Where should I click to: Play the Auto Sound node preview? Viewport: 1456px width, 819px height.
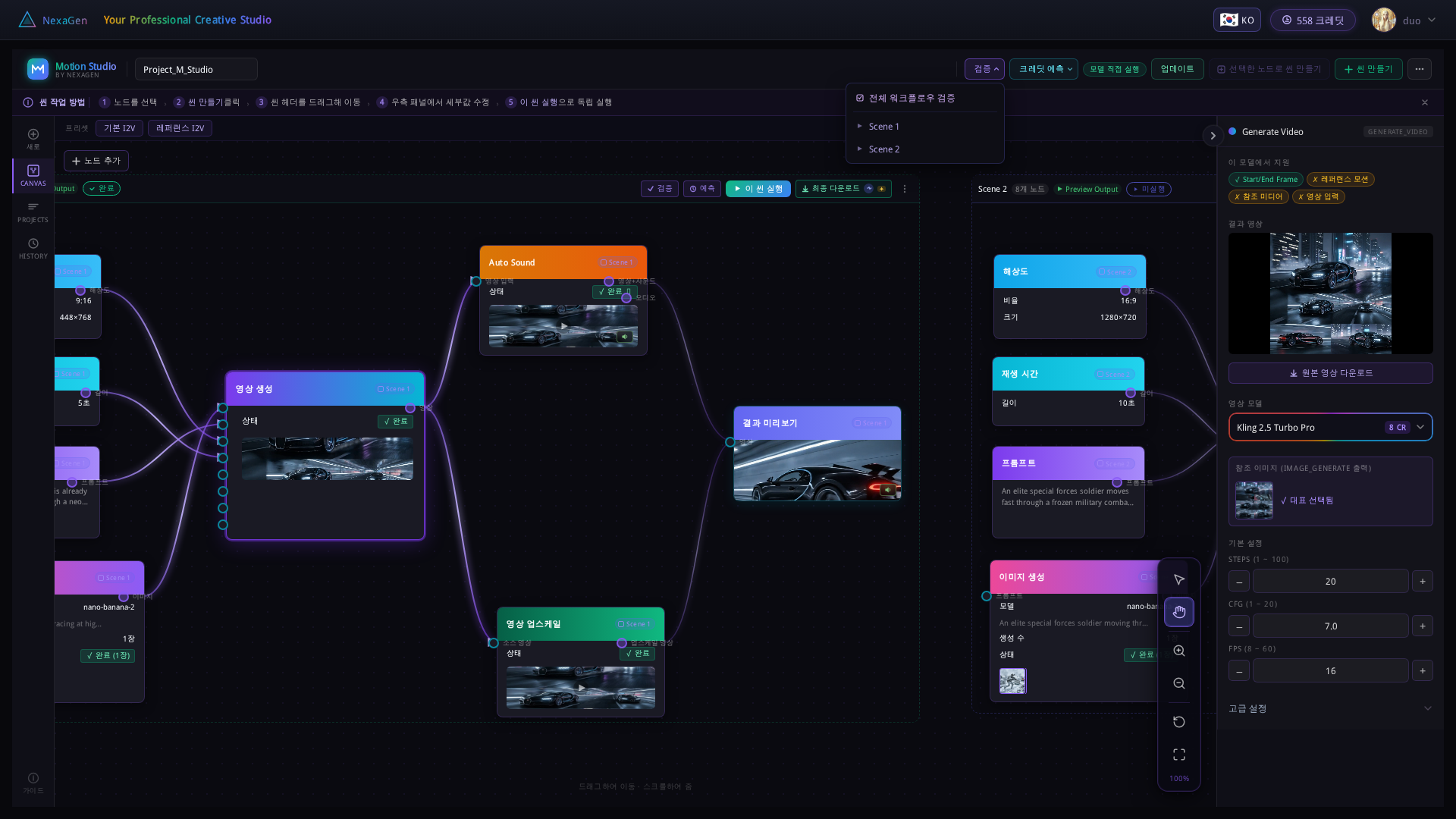coord(564,326)
